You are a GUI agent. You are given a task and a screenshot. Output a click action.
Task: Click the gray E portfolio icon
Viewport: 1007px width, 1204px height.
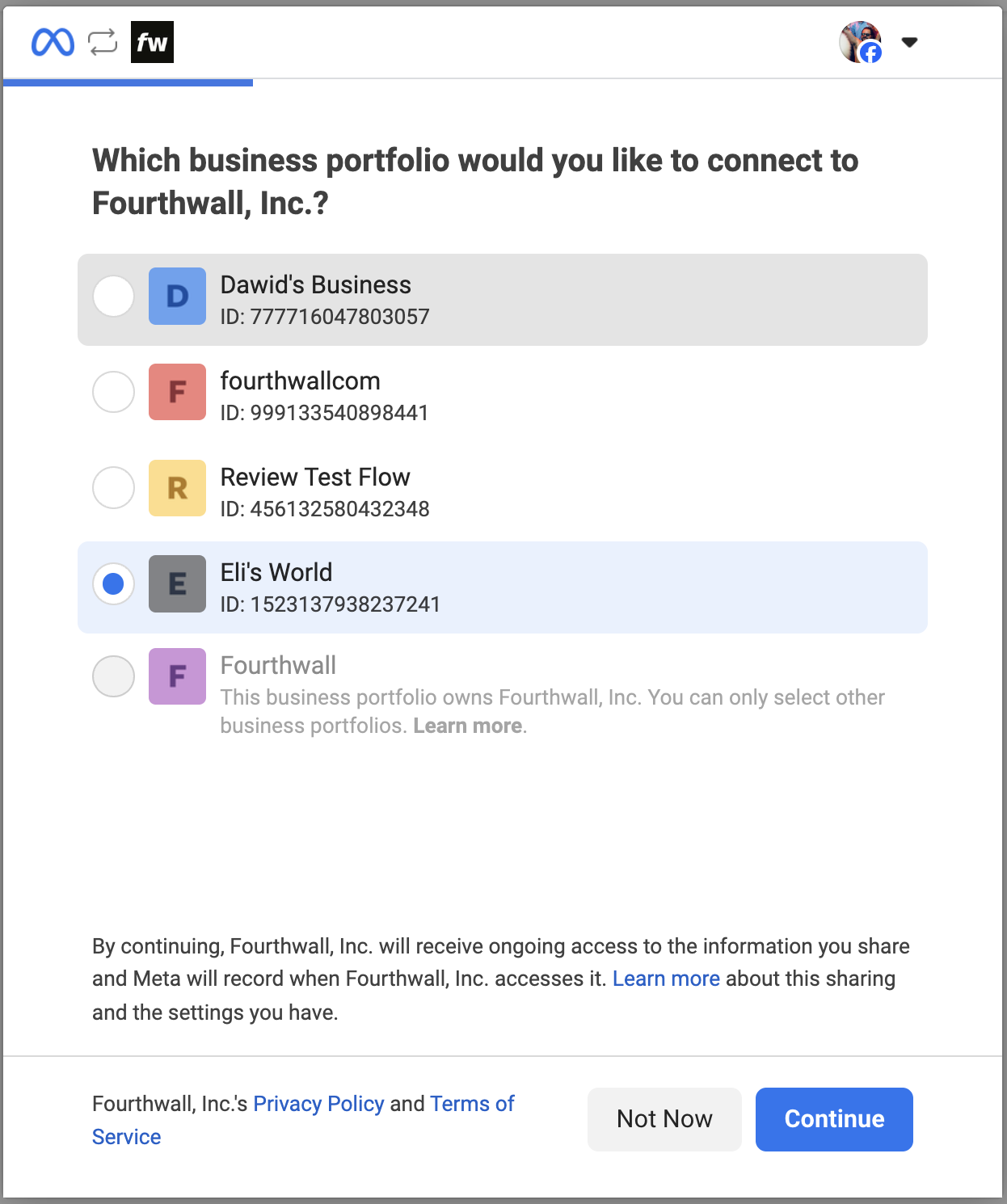pos(177,583)
